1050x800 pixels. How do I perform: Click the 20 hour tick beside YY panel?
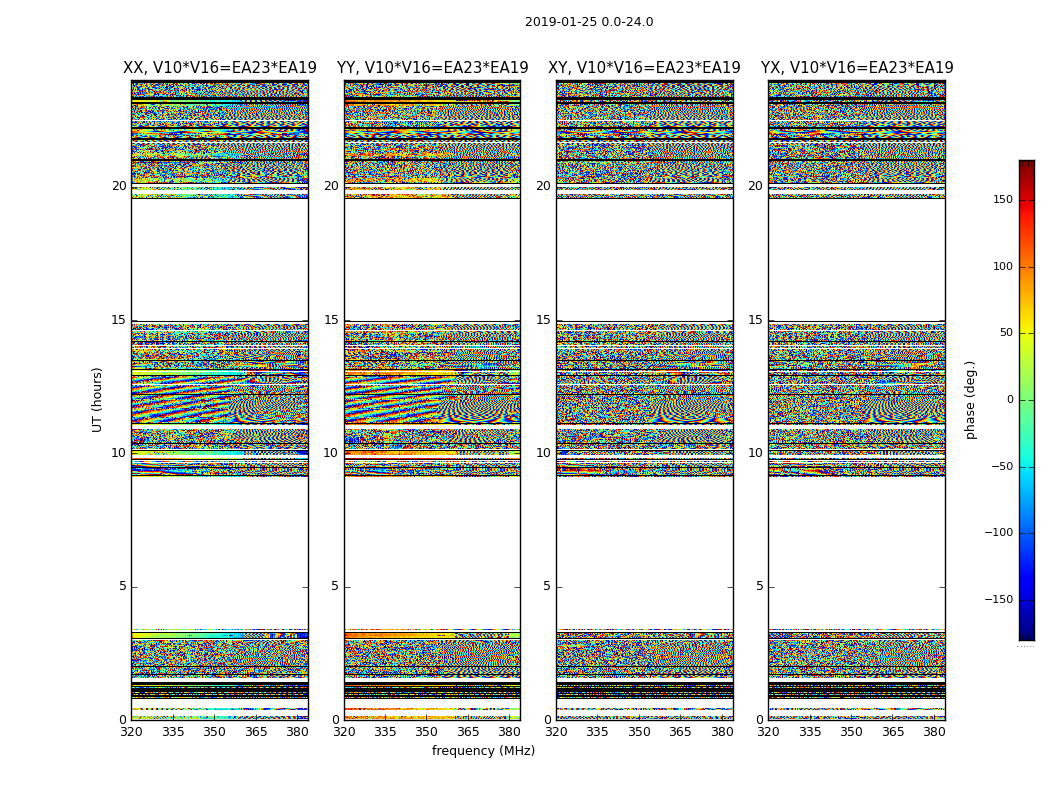coord(331,186)
